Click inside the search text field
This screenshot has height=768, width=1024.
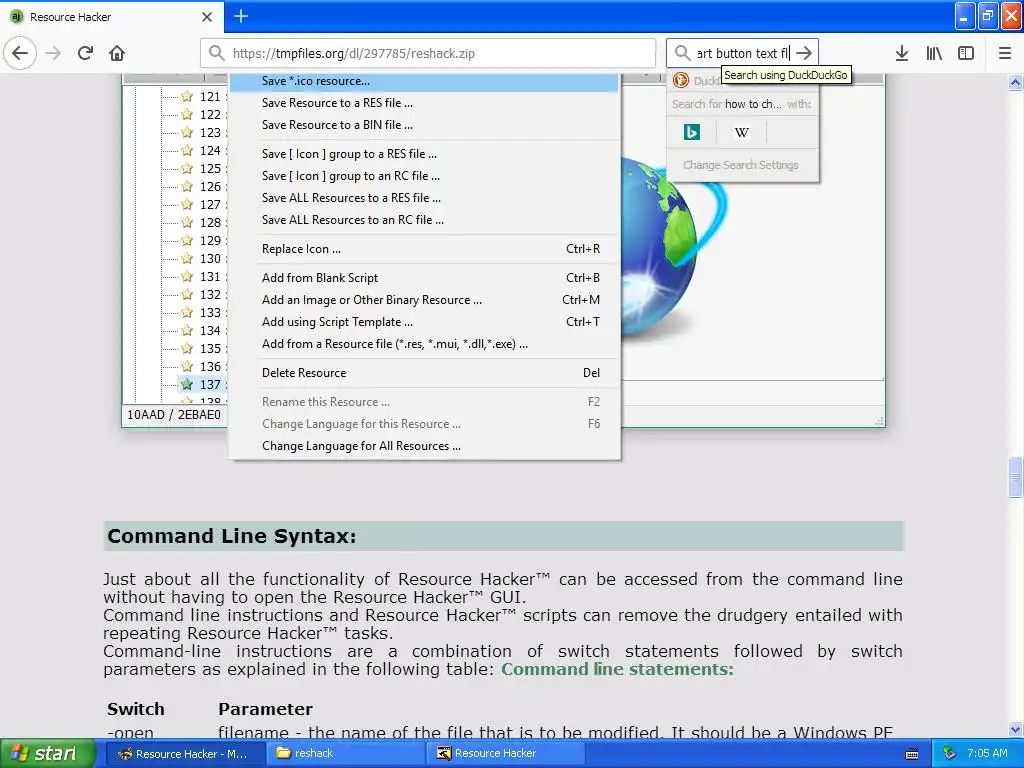point(743,53)
